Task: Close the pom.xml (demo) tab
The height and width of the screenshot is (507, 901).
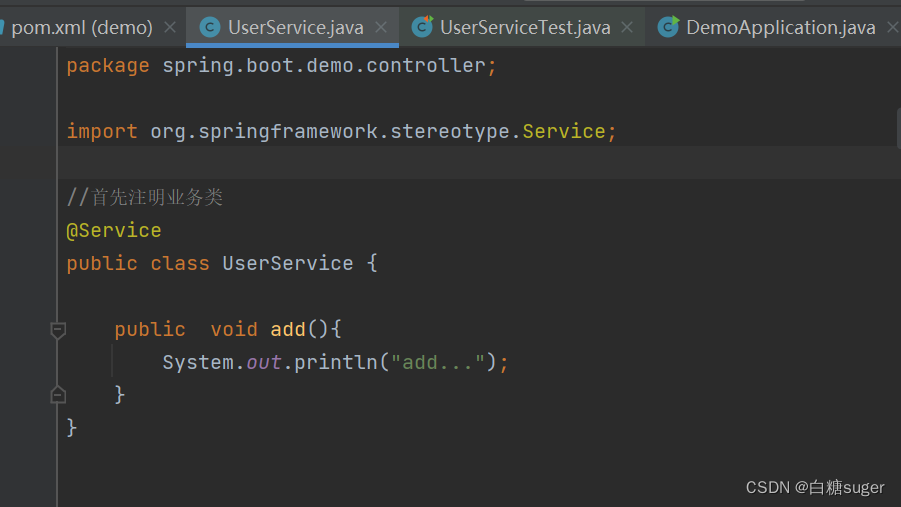Action: tap(170, 27)
